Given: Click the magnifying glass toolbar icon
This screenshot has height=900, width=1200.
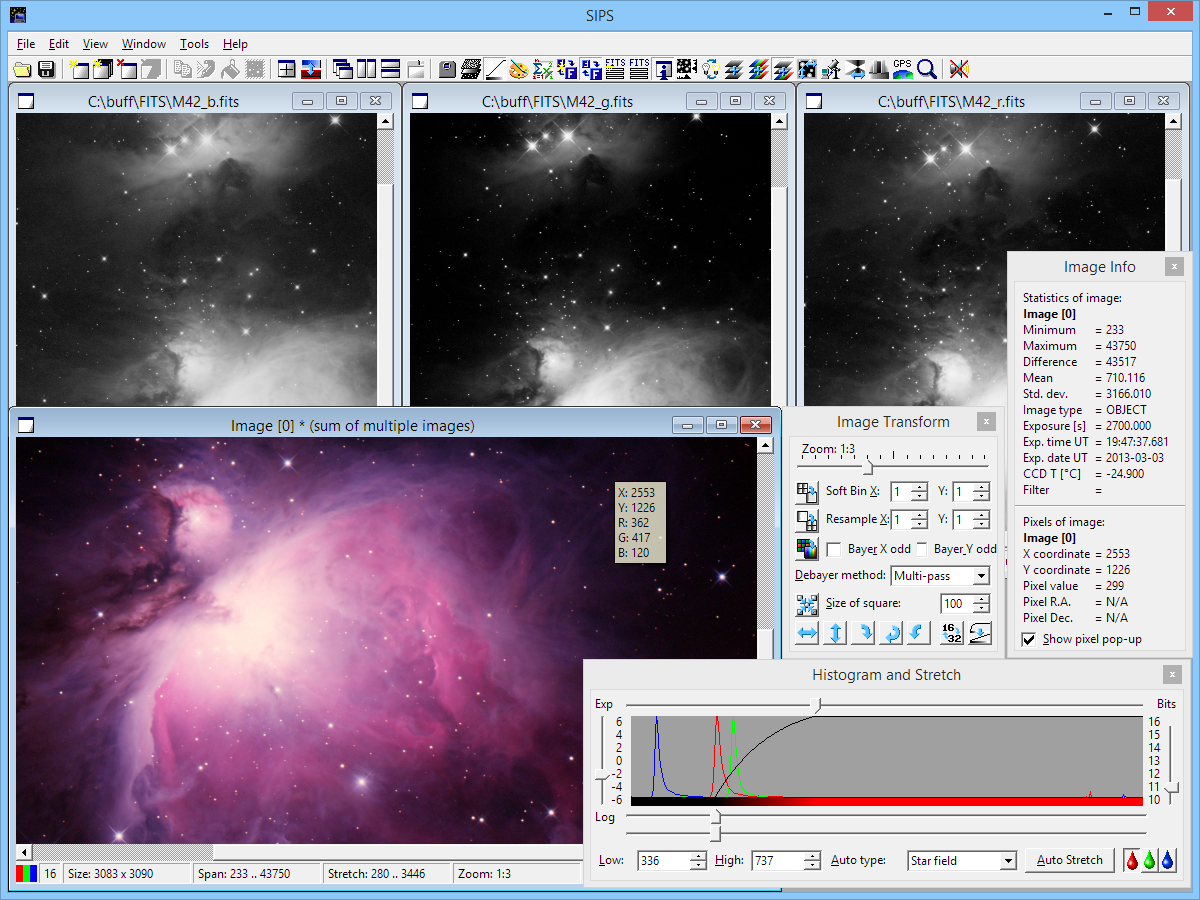Looking at the screenshot, I should [927, 69].
